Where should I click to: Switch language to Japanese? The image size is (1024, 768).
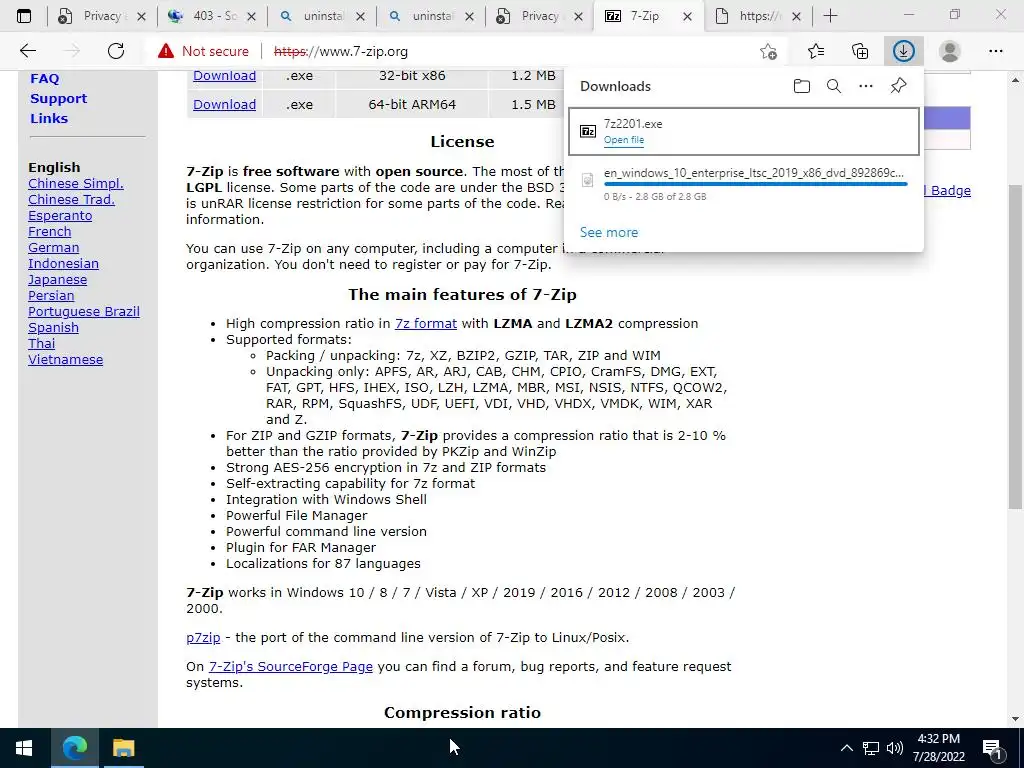(57, 280)
